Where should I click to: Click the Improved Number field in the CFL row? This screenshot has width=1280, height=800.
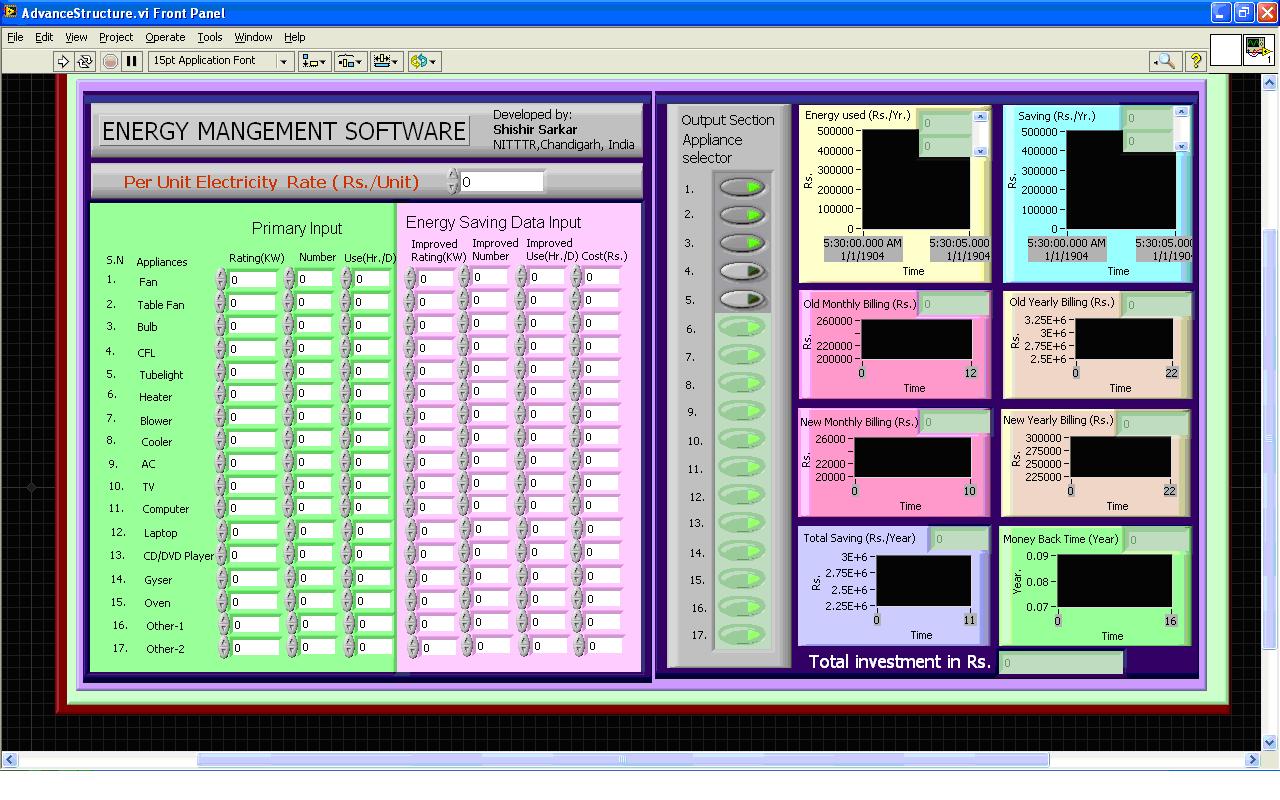[491, 346]
